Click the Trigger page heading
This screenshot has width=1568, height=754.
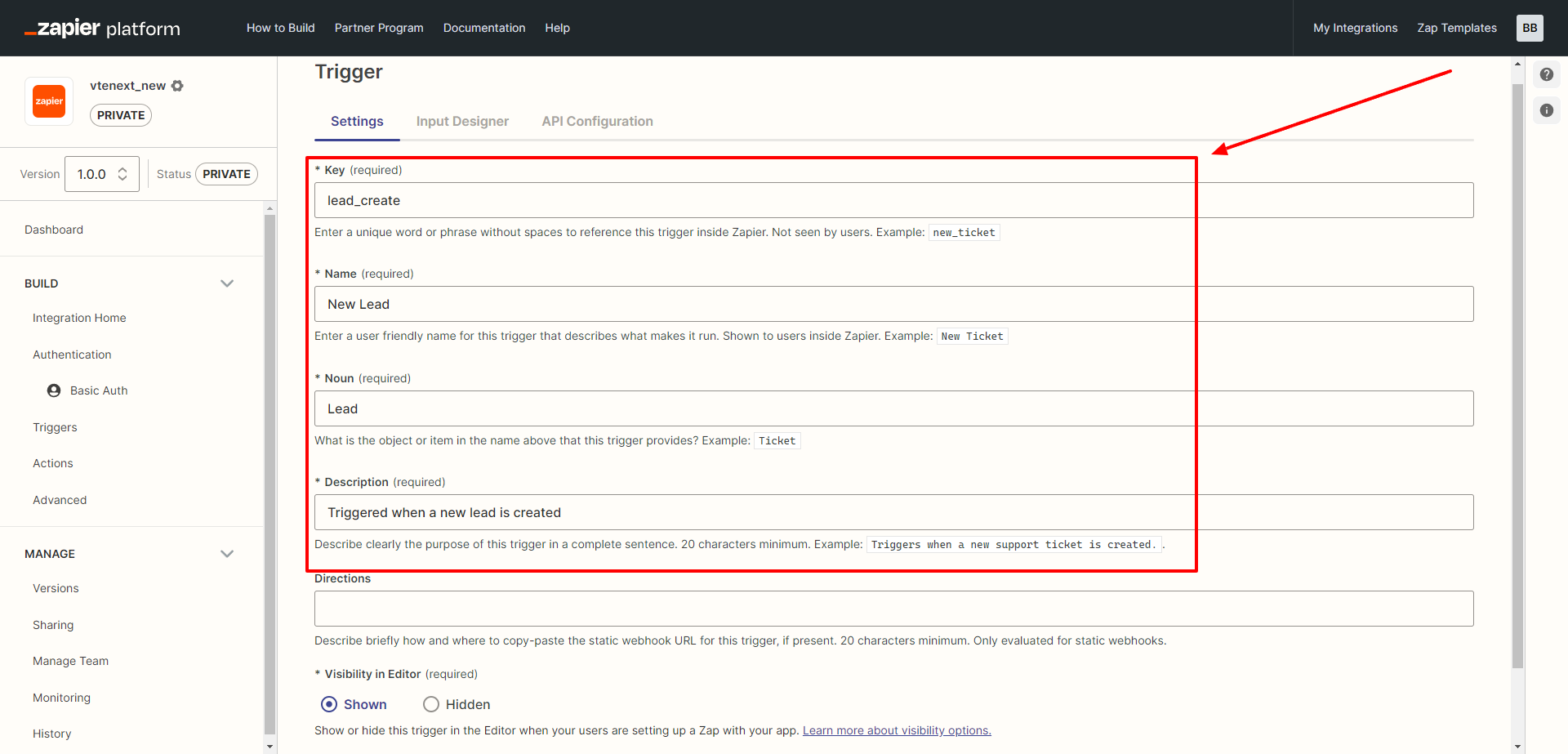(349, 72)
